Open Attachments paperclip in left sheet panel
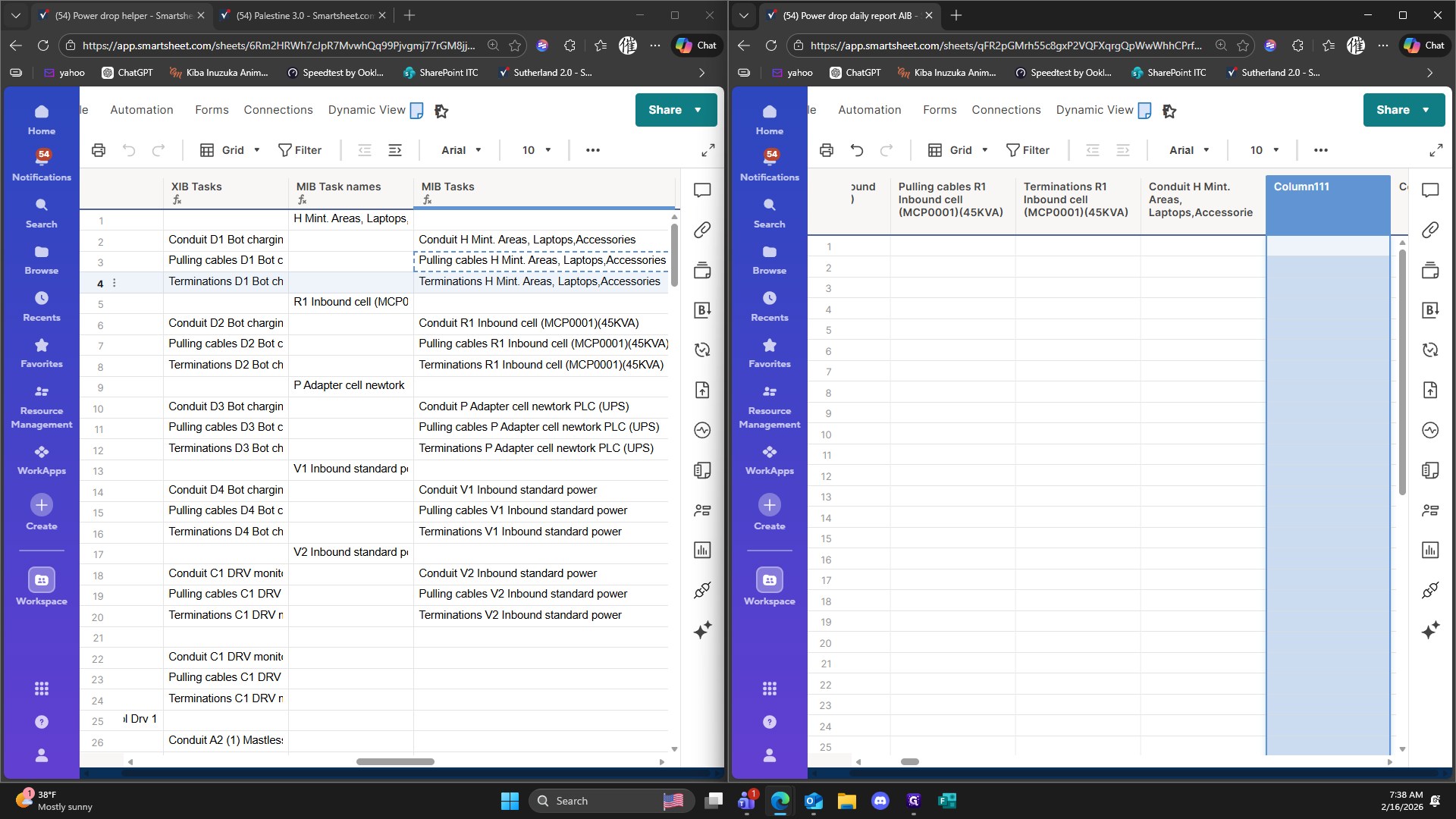The width and height of the screenshot is (1456, 819). click(x=702, y=230)
